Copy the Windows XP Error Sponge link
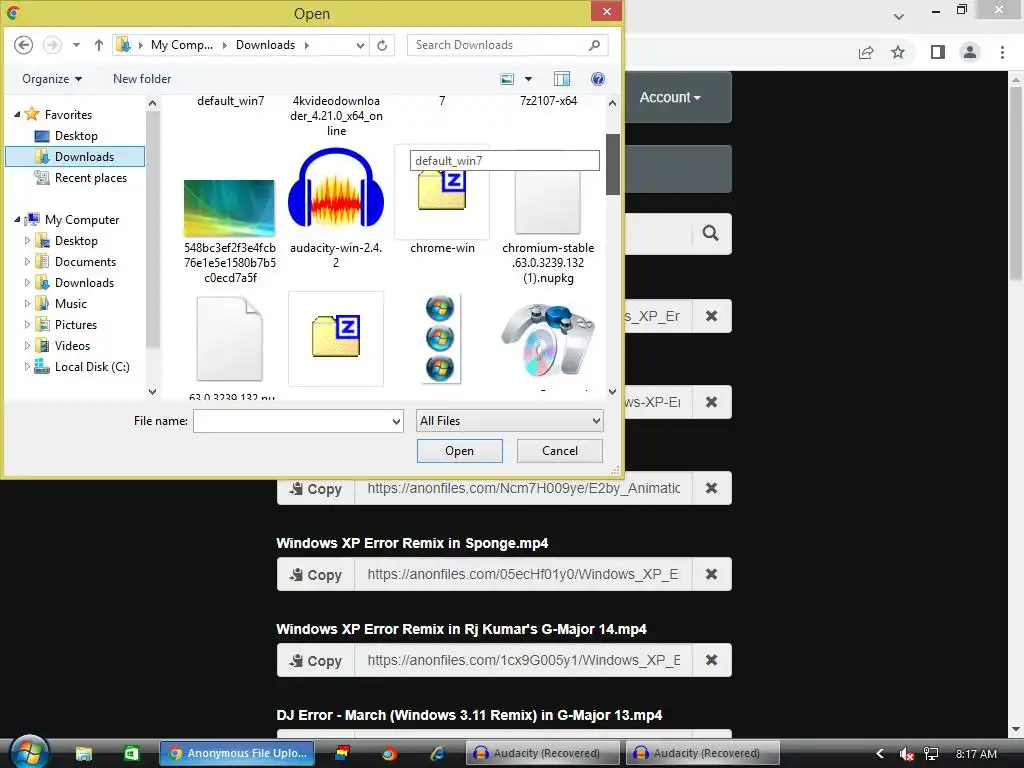This screenshot has width=1024, height=768. click(x=316, y=574)
